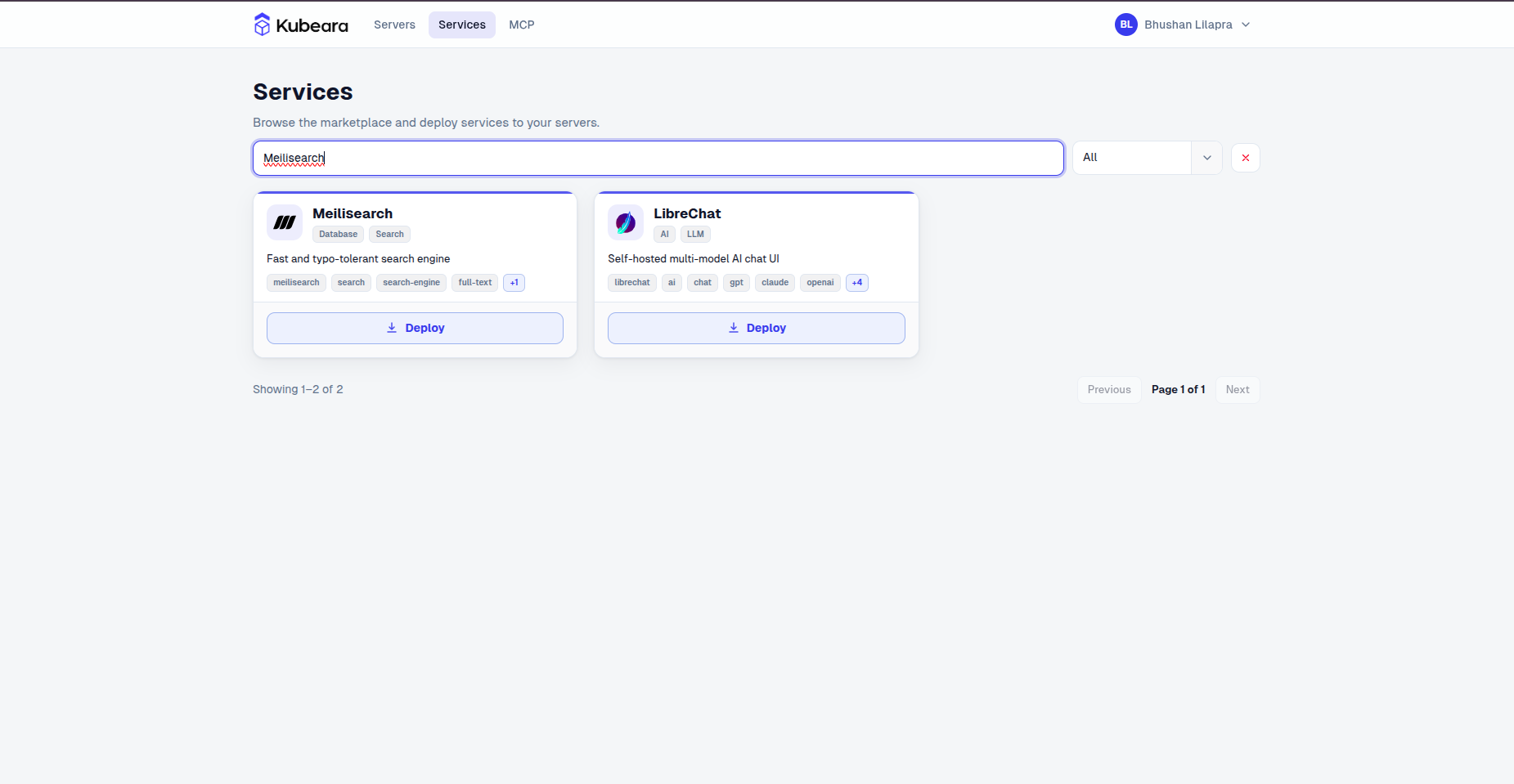Expand the +4 more tags chip
This screenshot has height=784, width=1514.
click(857, 283)
